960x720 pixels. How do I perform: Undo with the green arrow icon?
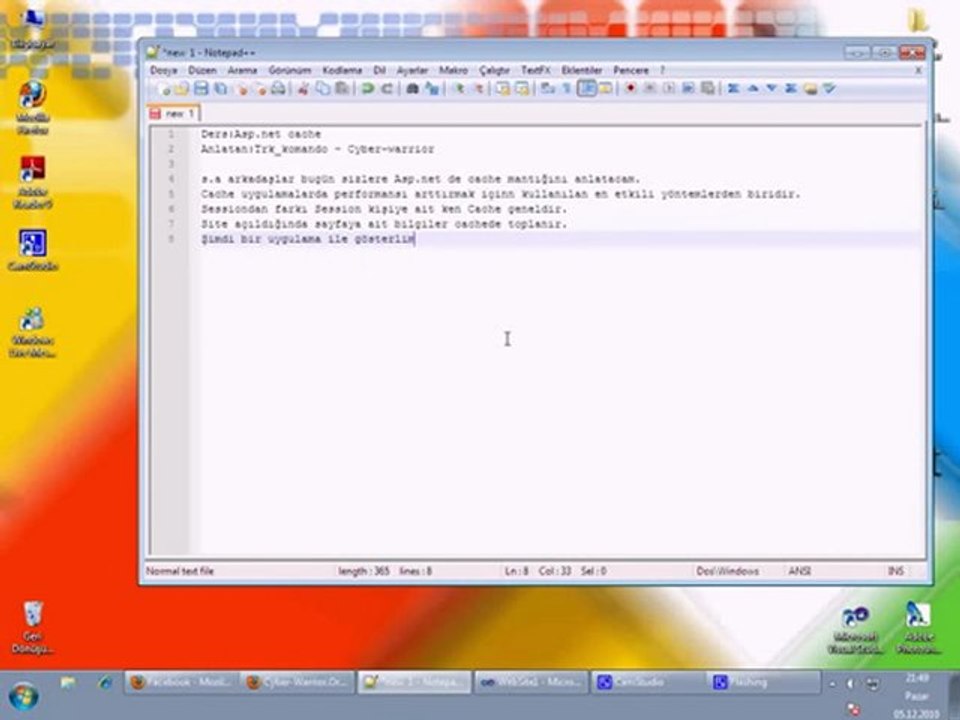tap(367, 89)
